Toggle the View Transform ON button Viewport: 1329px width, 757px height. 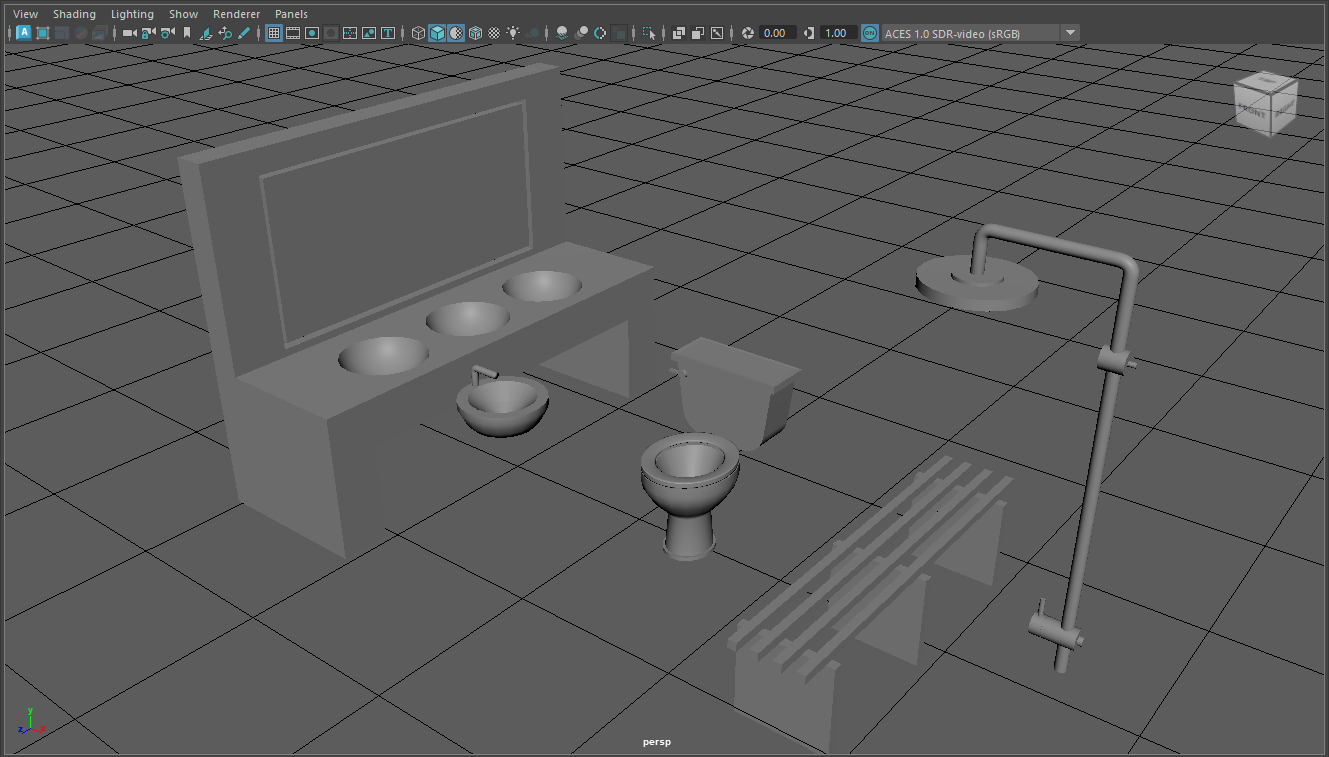click(869, 33)
